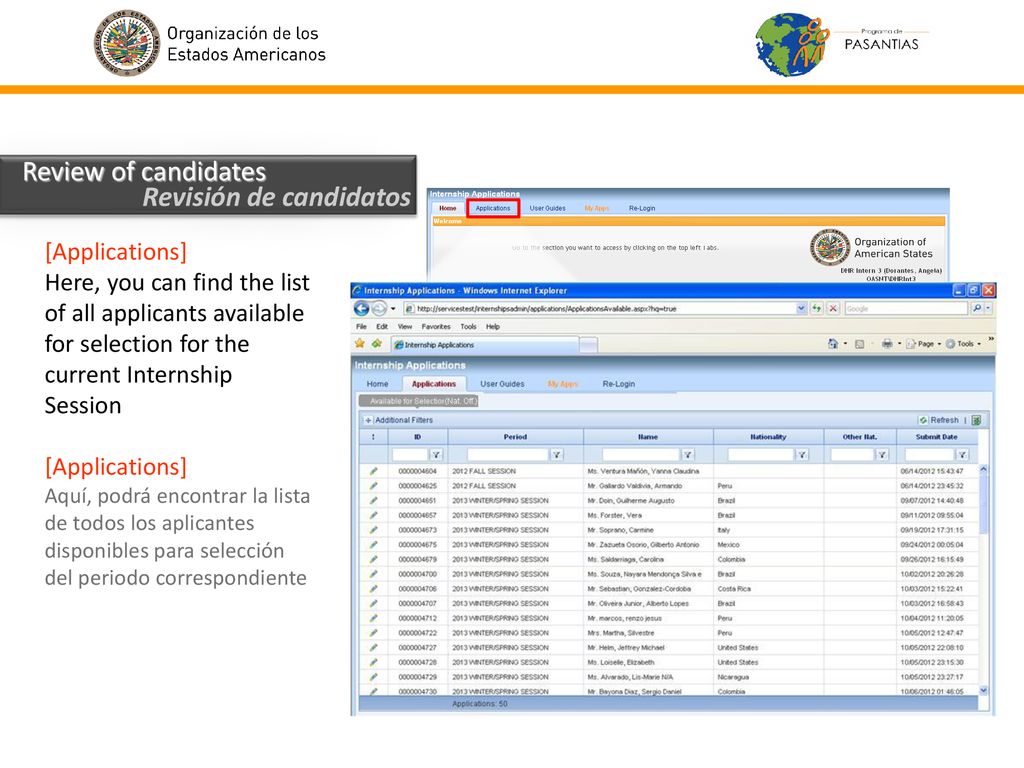The image size is (1024, 768).
Task: Click the pencil icon for application 0000004679
Action: [x=374, y=559]
